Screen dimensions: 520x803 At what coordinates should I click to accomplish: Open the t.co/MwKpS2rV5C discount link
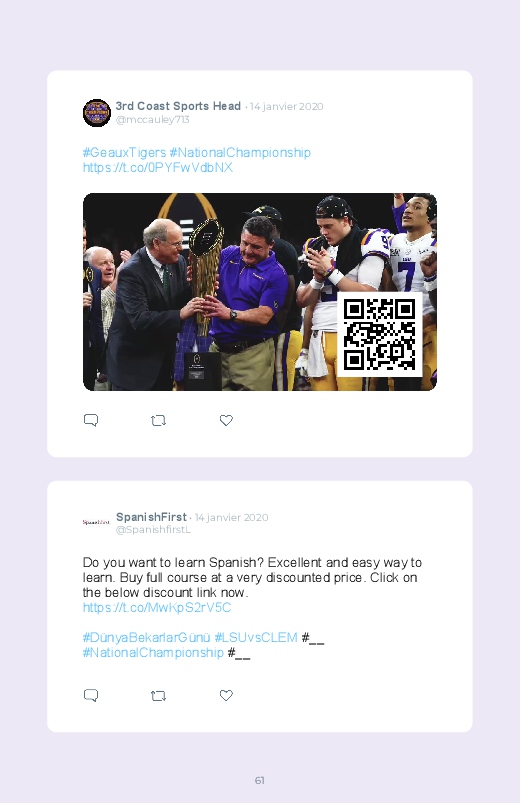click(x=157, y=607)
